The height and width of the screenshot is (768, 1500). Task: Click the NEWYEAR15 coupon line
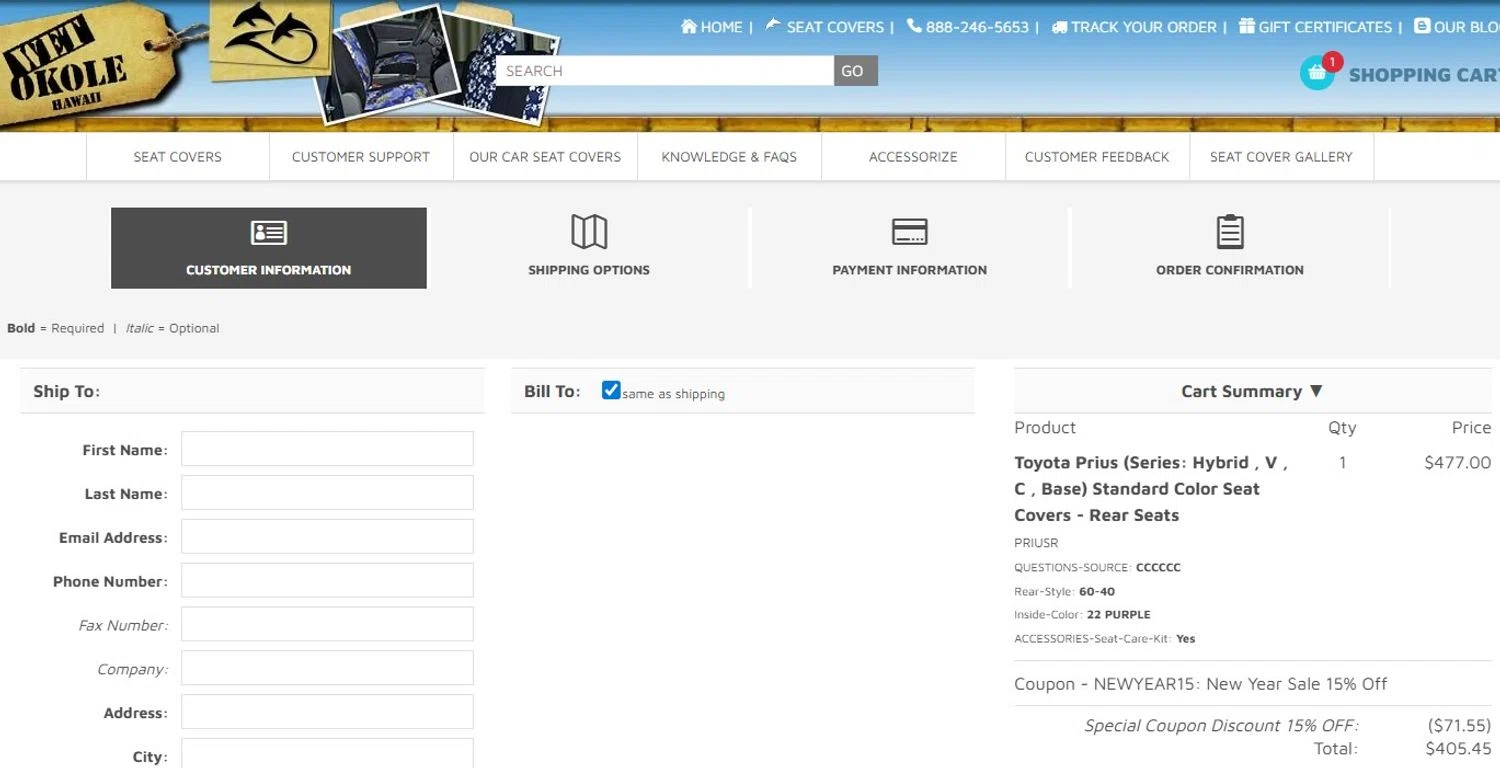pos(1200,684)
